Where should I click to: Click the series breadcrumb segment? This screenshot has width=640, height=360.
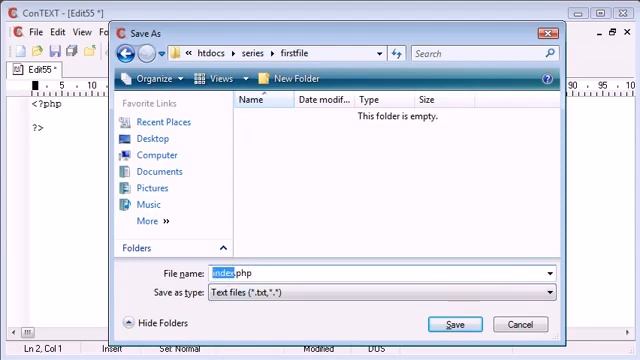252,53
